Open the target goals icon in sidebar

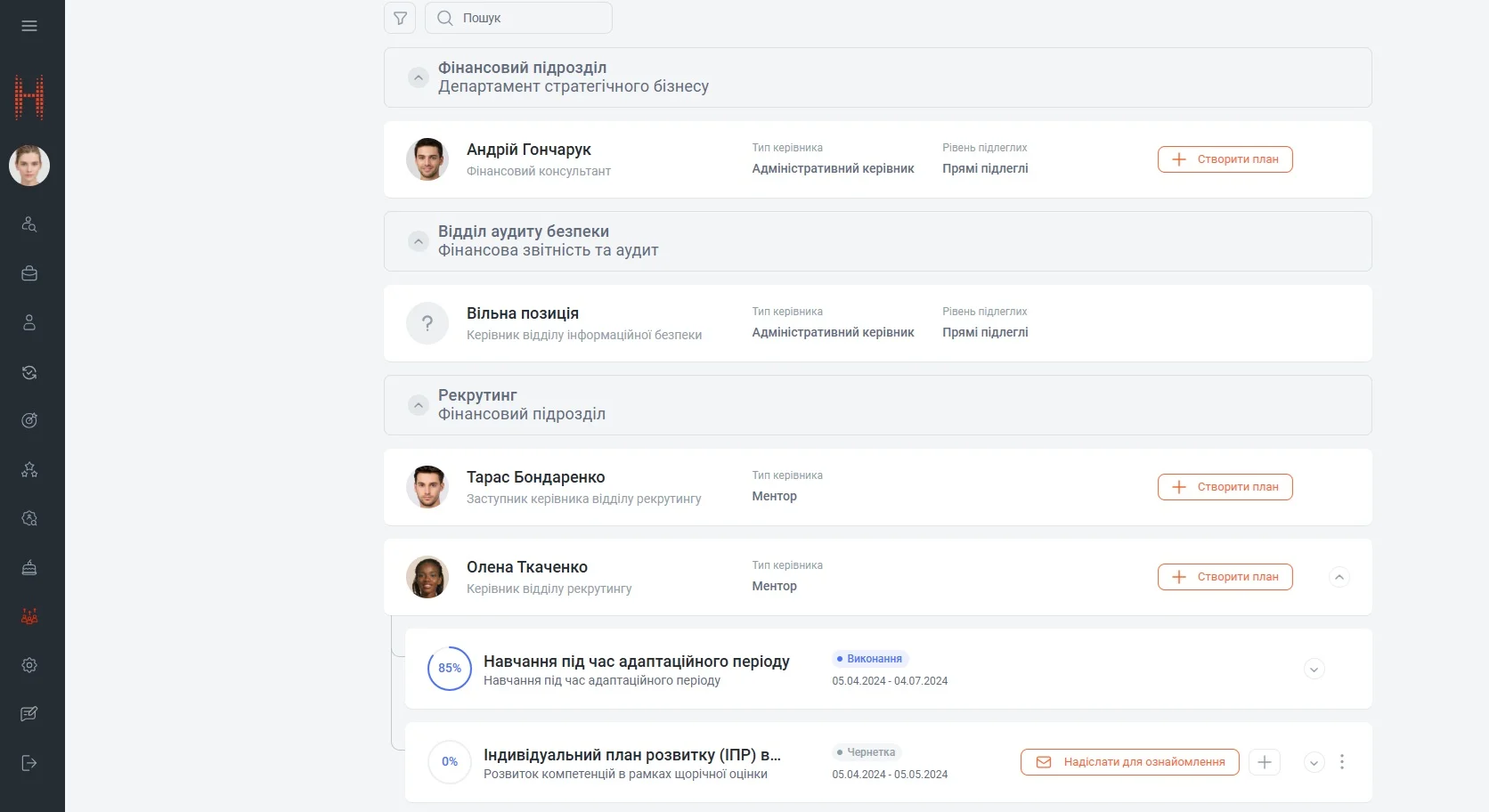pos(29,420)
